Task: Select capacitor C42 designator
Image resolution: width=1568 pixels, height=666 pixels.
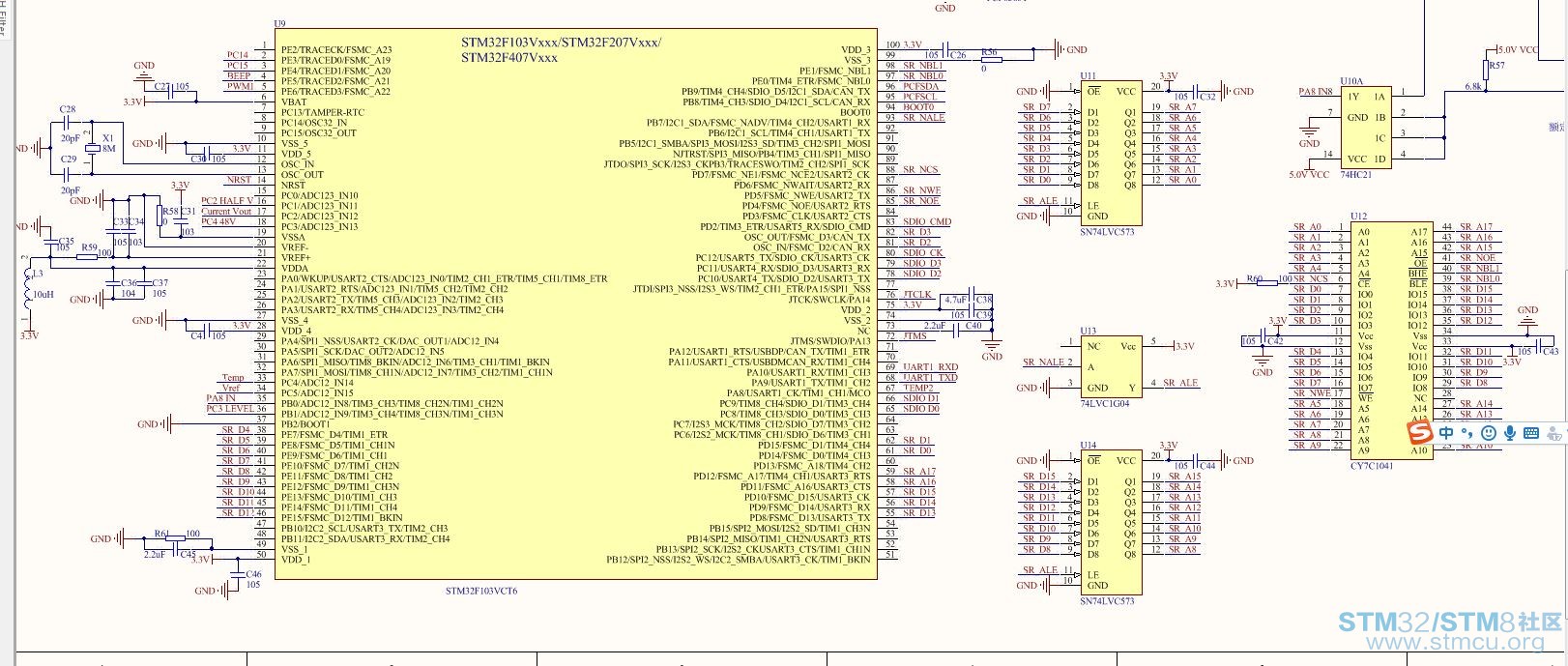Action: (x=1275, y=341)
